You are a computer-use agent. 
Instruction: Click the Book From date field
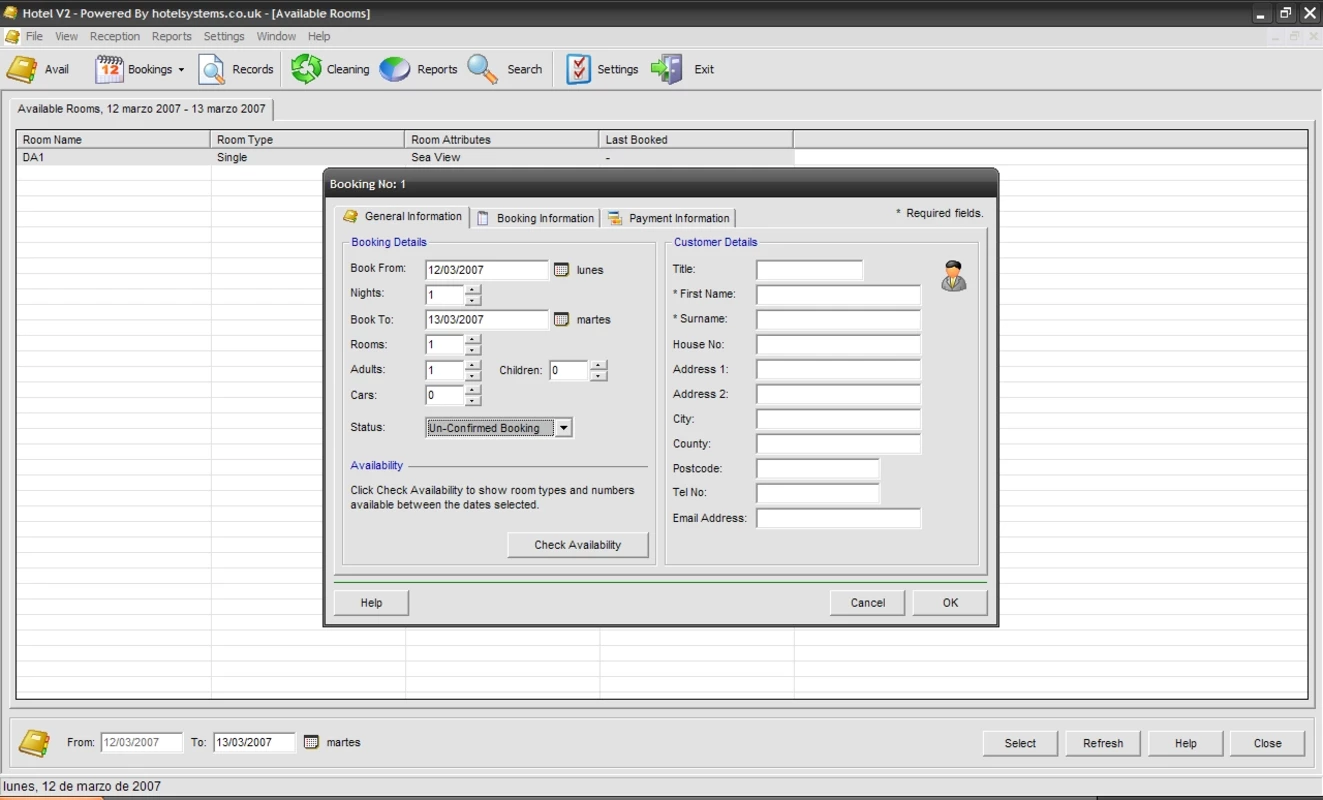point(487,270)
